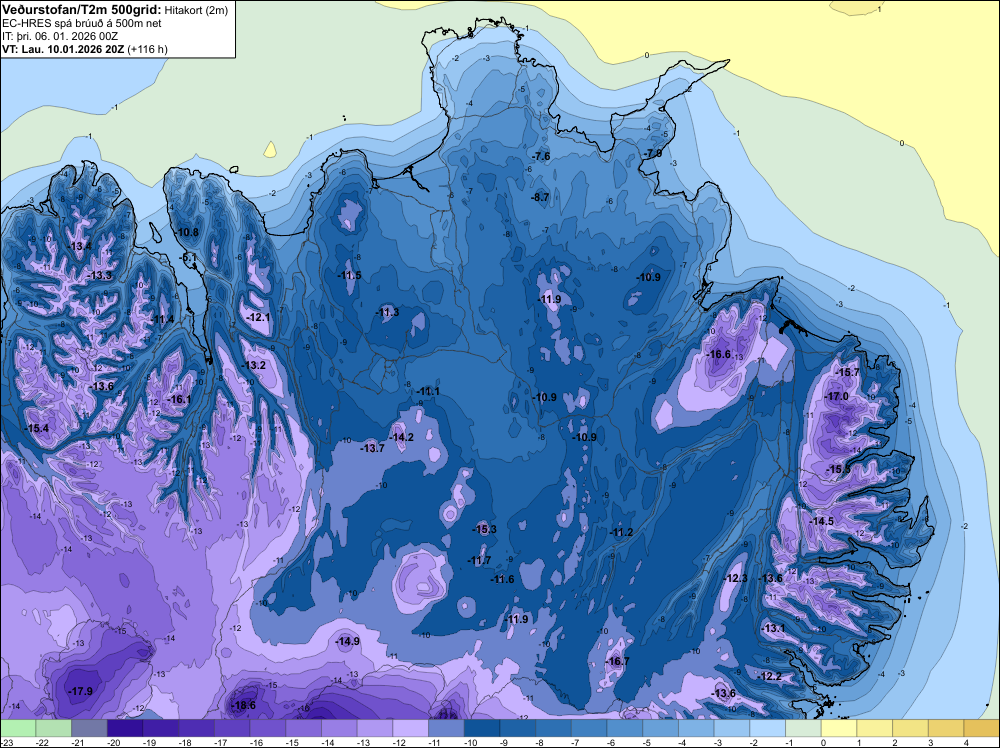1000x748 pixels.
Task: Click the -15.4 temperature value on the map
Action: point(37,428)
